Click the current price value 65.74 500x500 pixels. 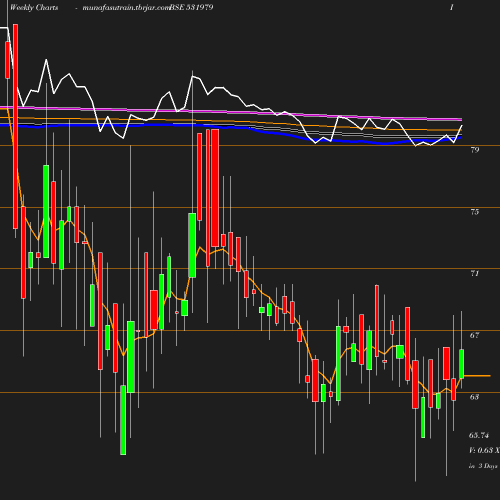pos(479,435)
